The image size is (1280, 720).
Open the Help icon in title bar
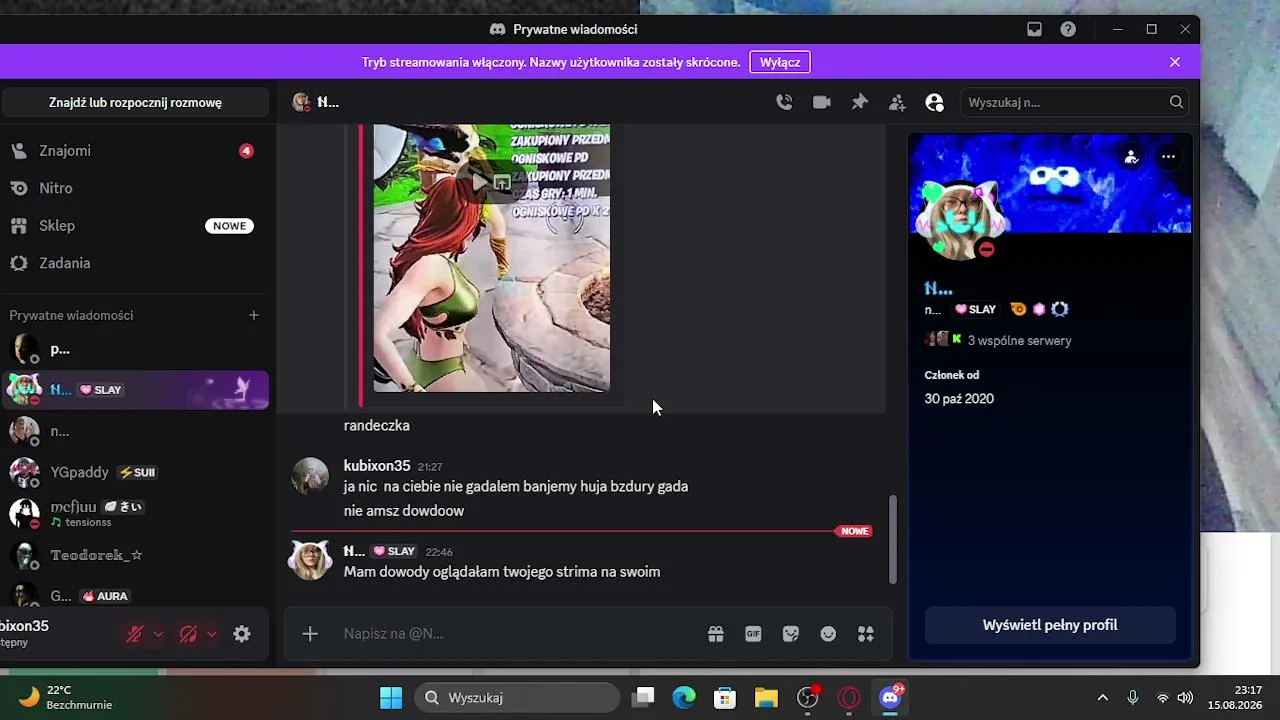coord(1068,29)
